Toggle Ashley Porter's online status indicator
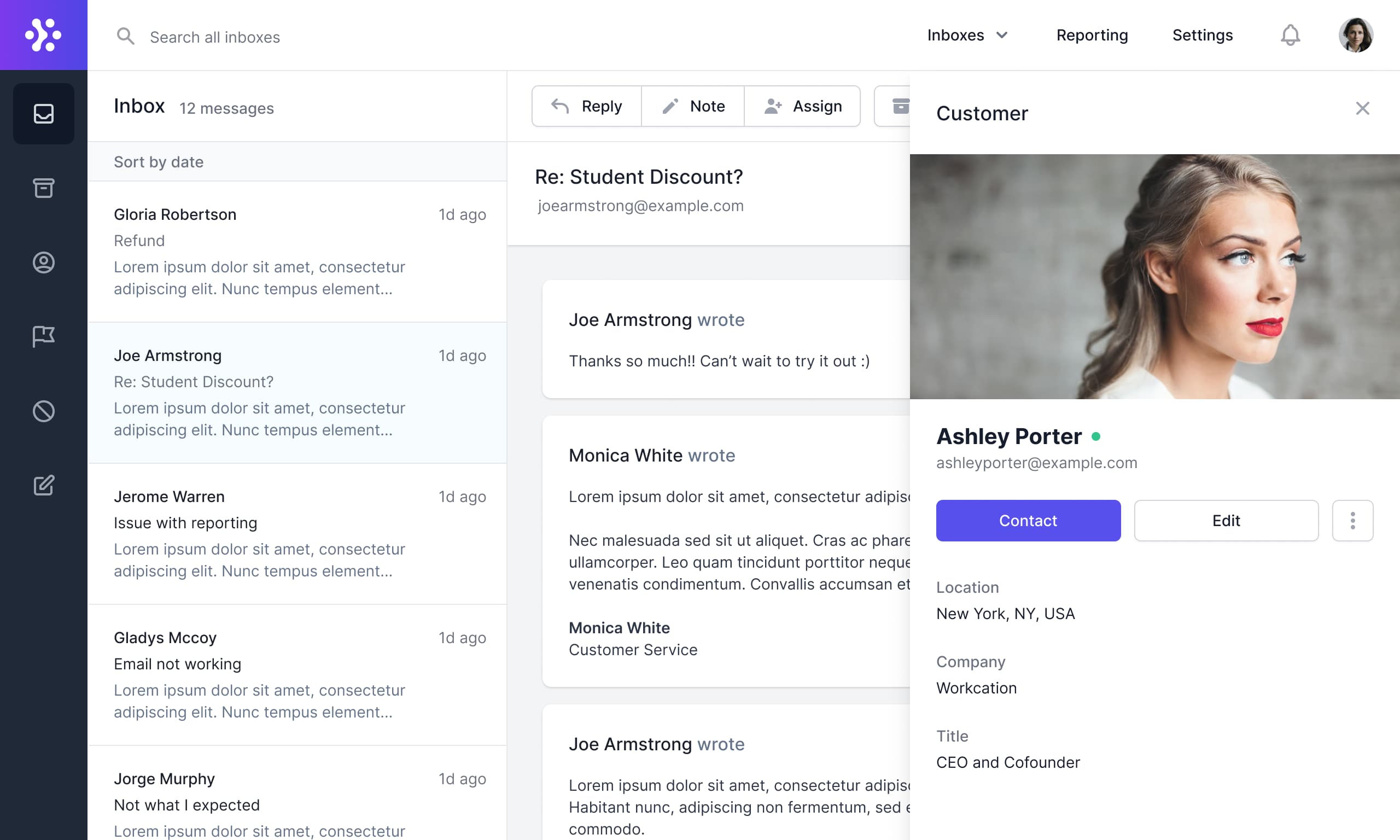Image resolution: width=1400 pixels, height=840 pixels. [x=1096, y=435]
